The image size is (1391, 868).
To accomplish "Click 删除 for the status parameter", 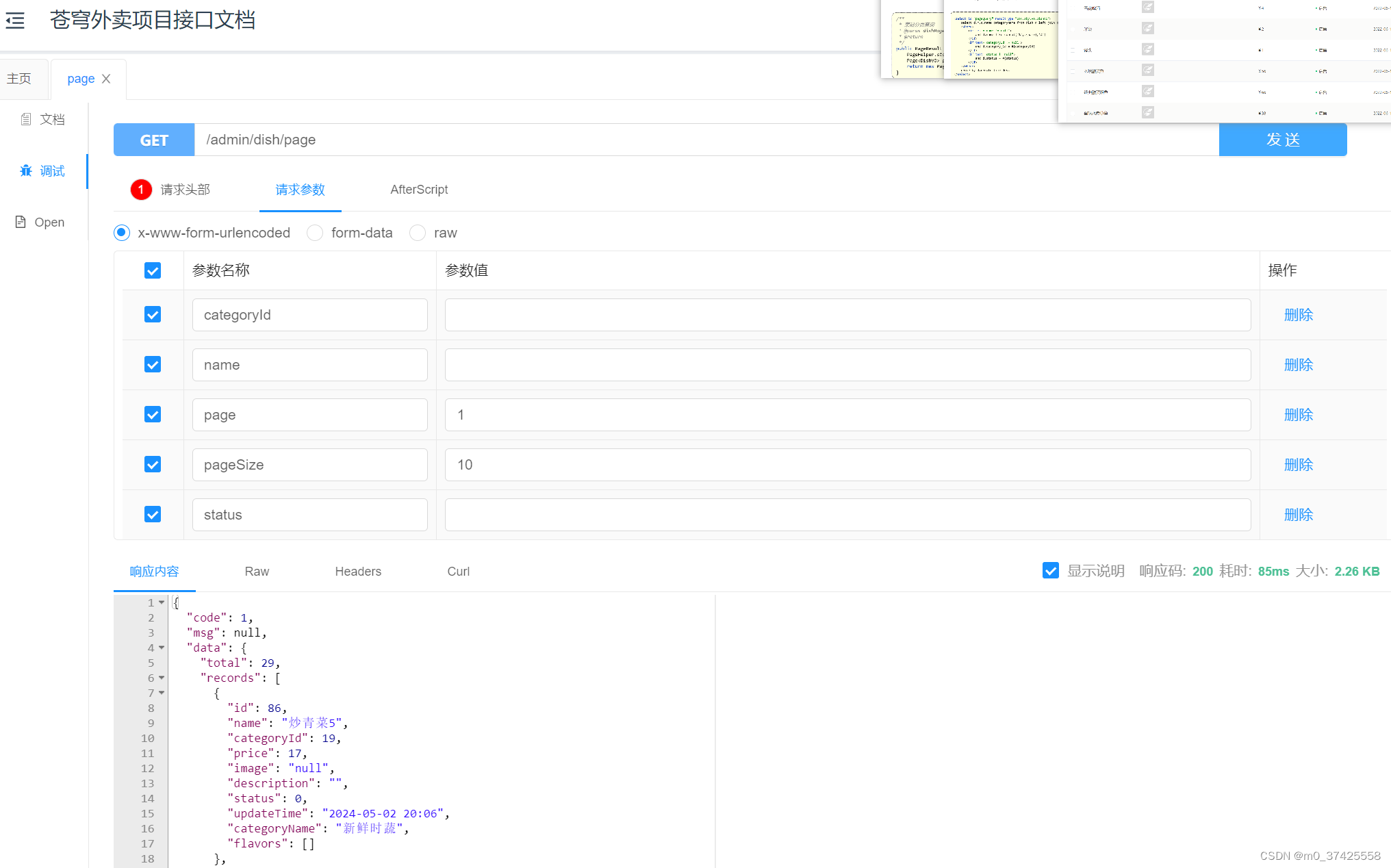I will point(1298,515).
